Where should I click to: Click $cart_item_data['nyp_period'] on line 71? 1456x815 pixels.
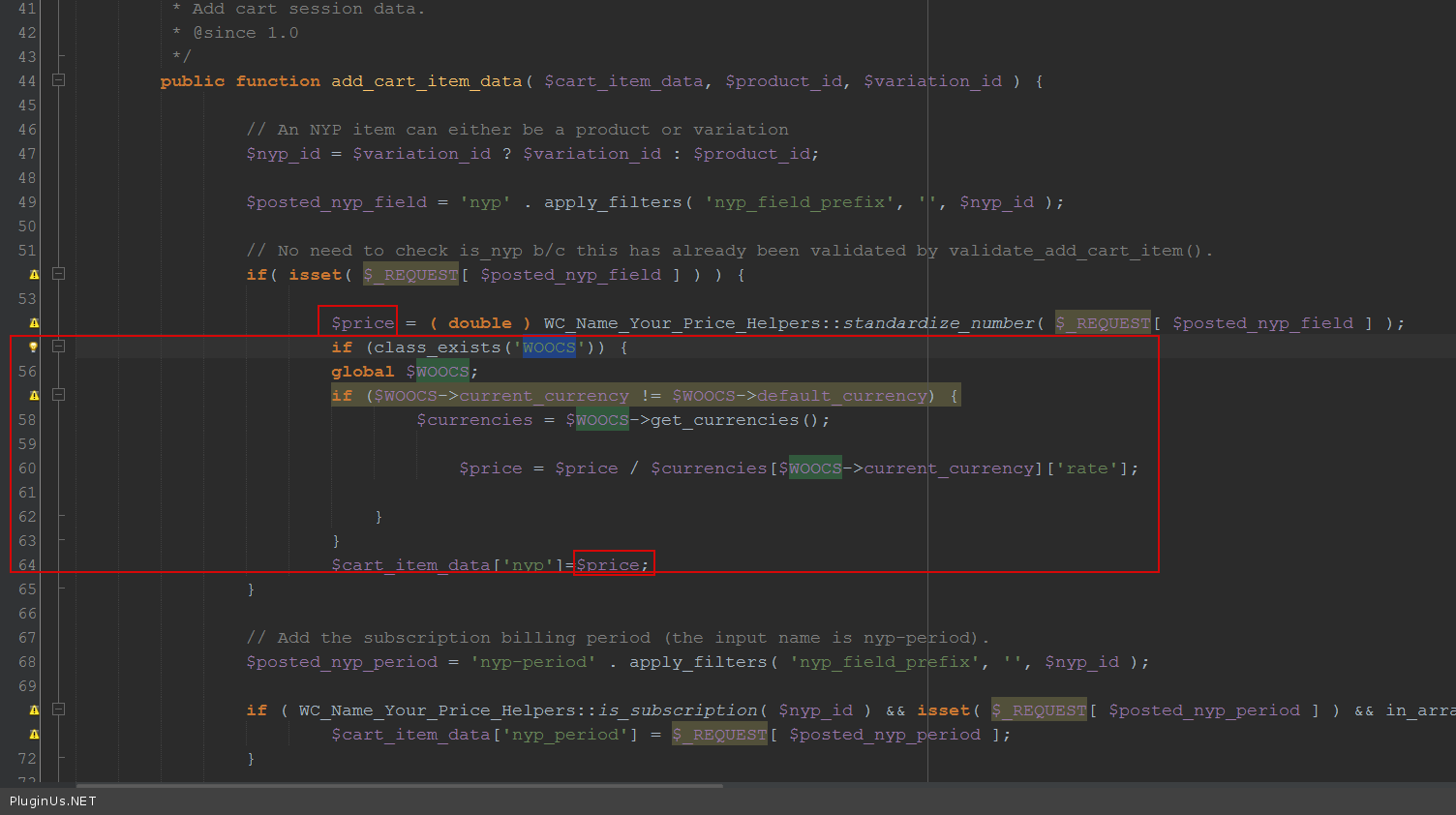click(x=485, y=735)
